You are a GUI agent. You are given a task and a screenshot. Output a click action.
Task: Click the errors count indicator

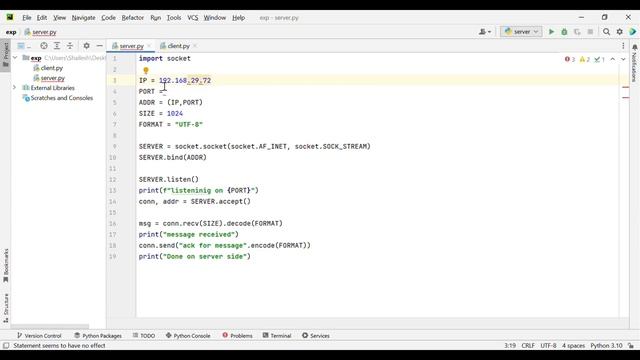coord(570,60)
